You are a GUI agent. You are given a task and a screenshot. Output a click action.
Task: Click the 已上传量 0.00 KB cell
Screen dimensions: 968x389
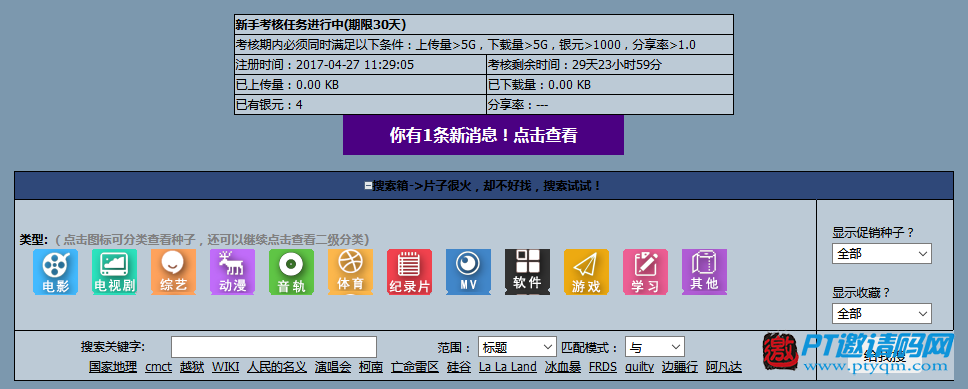tap(361, 85)
